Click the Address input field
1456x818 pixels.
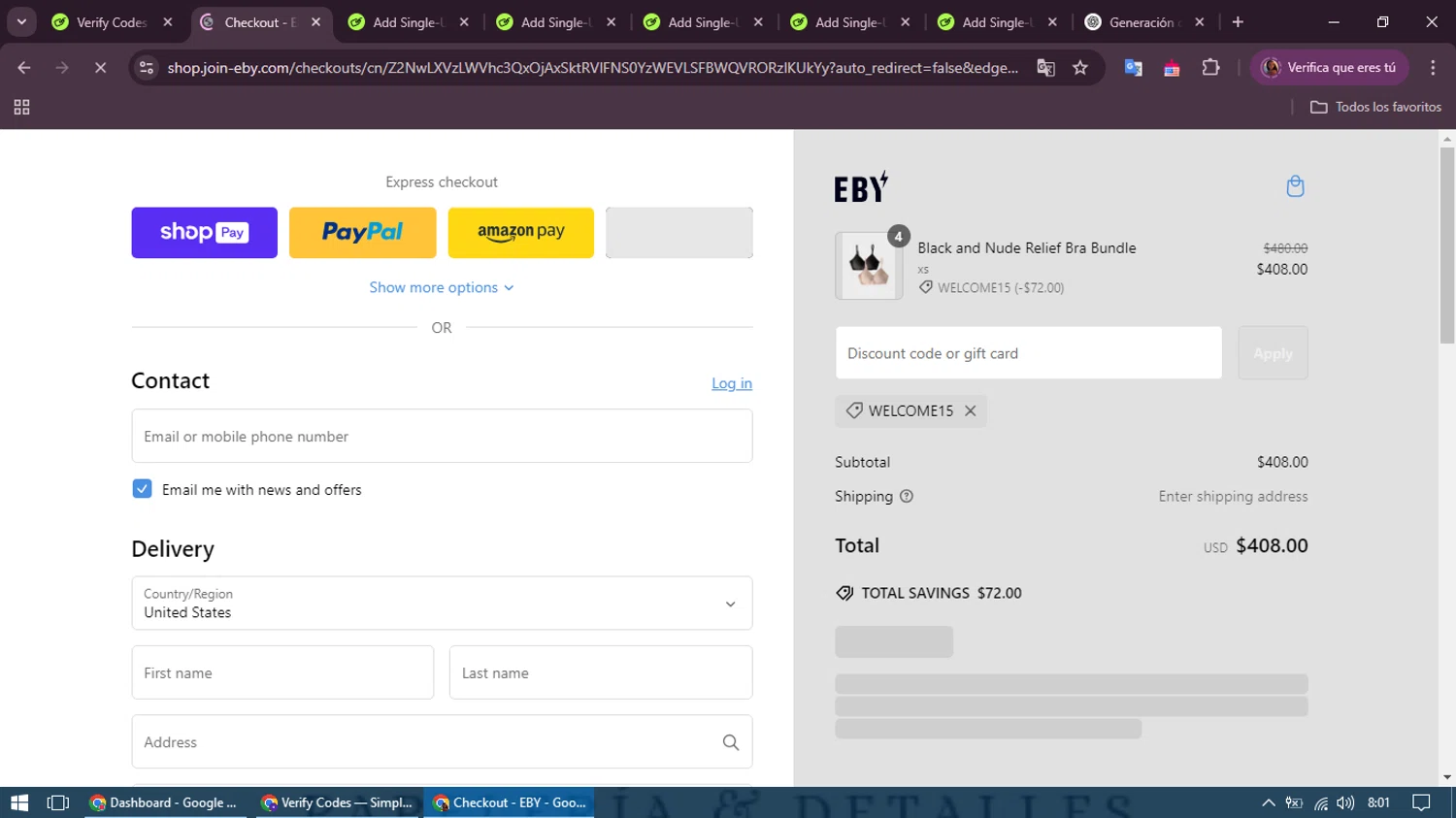[442, 741]
